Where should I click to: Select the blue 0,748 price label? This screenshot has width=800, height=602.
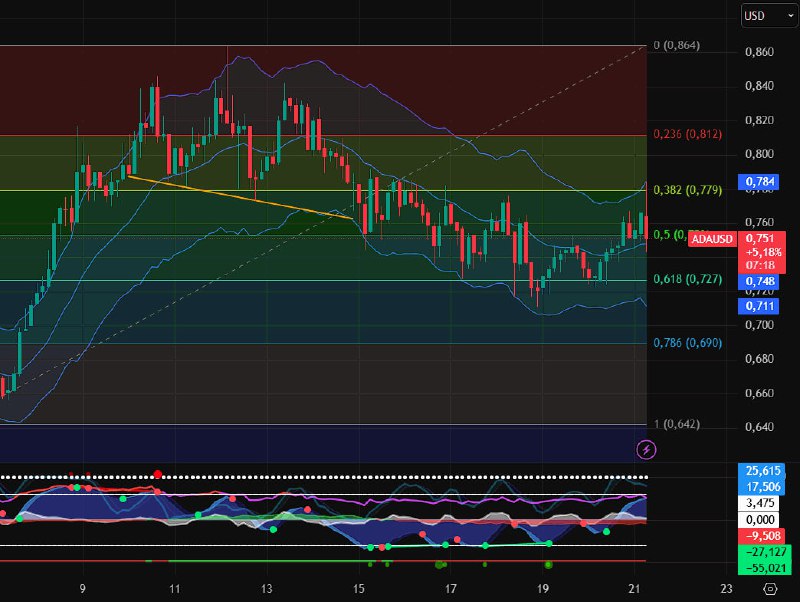tap(759, 281)
